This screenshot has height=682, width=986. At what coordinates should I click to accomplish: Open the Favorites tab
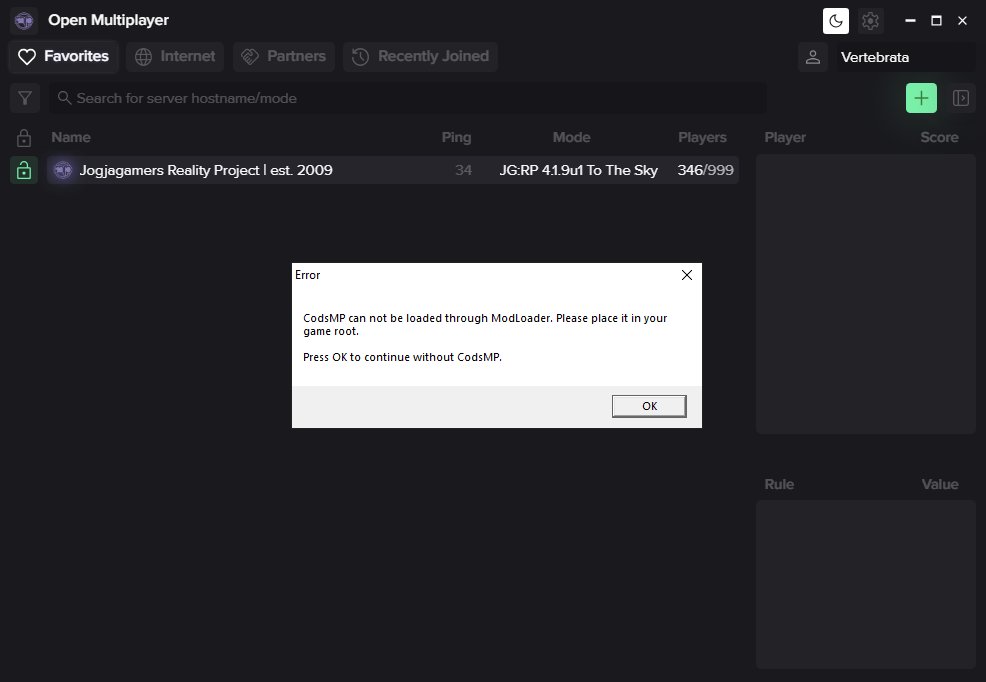pos(64,57)
